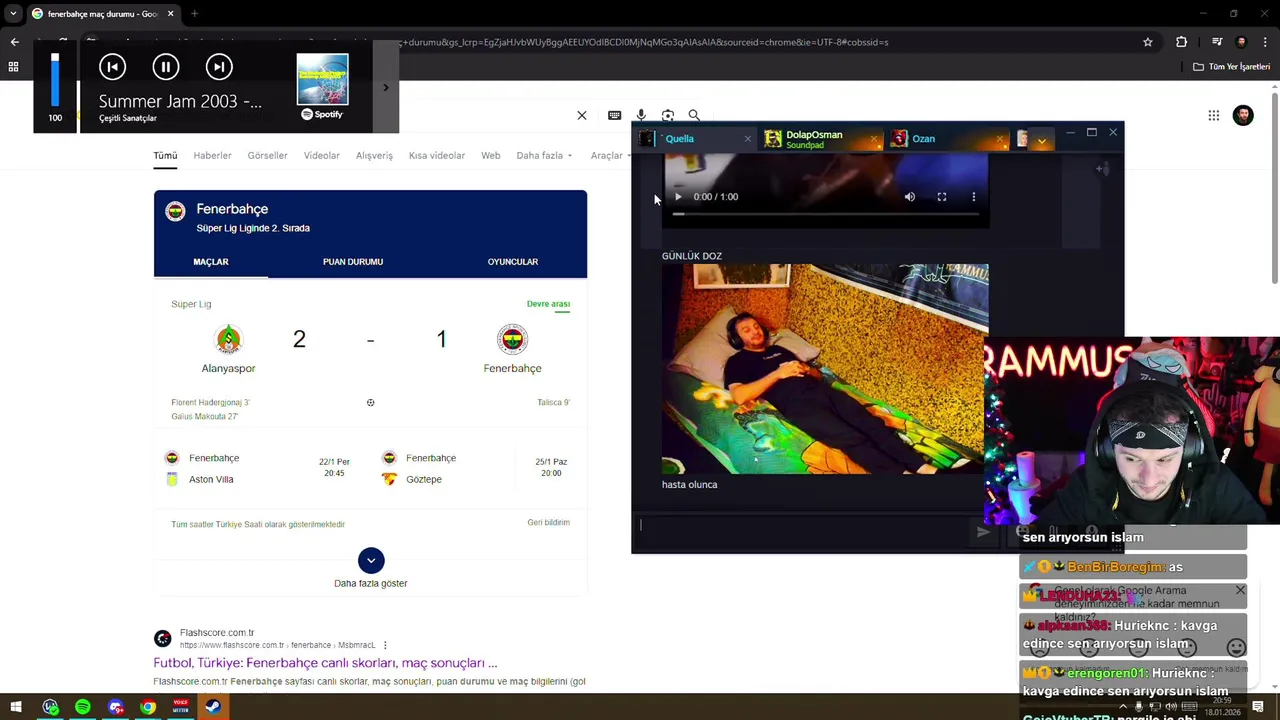Open Google Chrome from the taskbar

[x=148, y=707]
